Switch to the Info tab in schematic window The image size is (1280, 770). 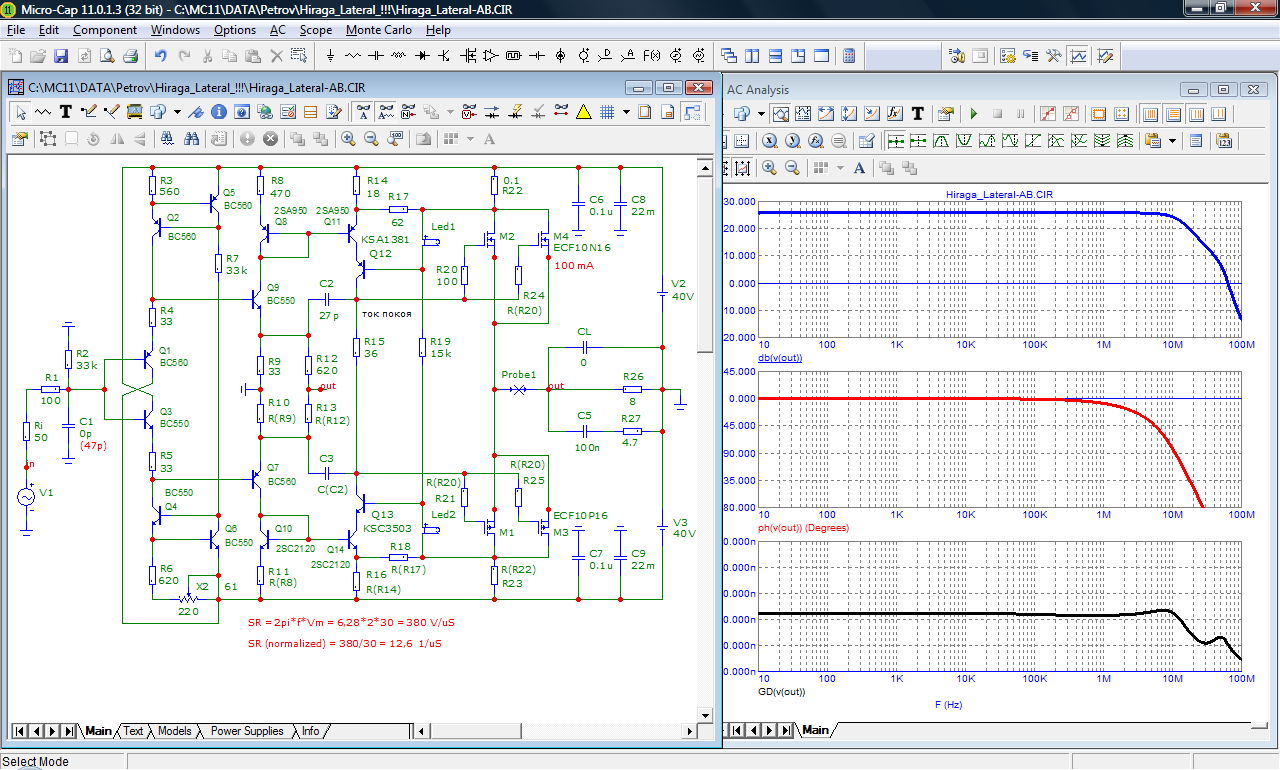click(x=311, y=731)
